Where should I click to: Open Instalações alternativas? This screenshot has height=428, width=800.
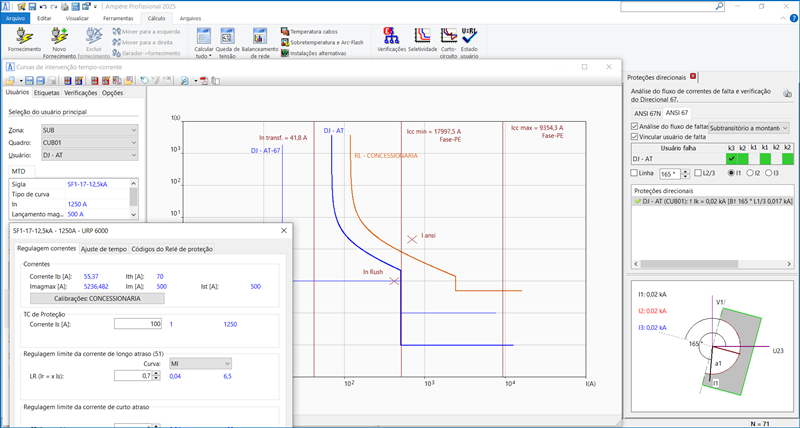click(313, 53)
